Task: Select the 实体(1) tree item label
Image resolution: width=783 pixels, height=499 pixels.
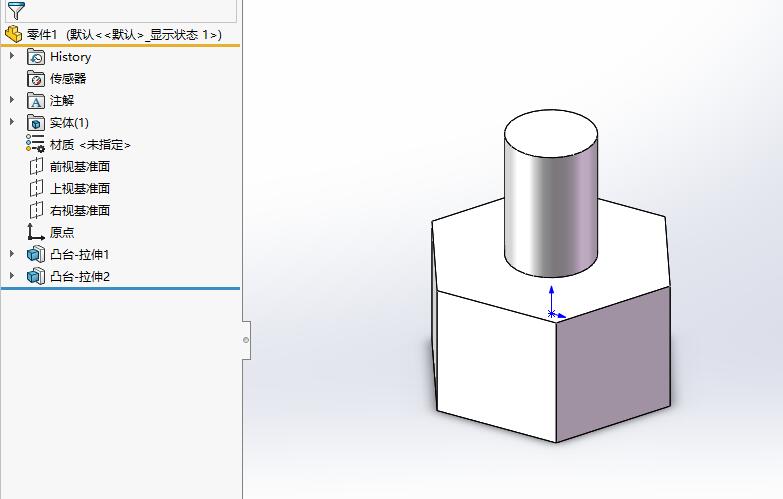Action: 69,123
